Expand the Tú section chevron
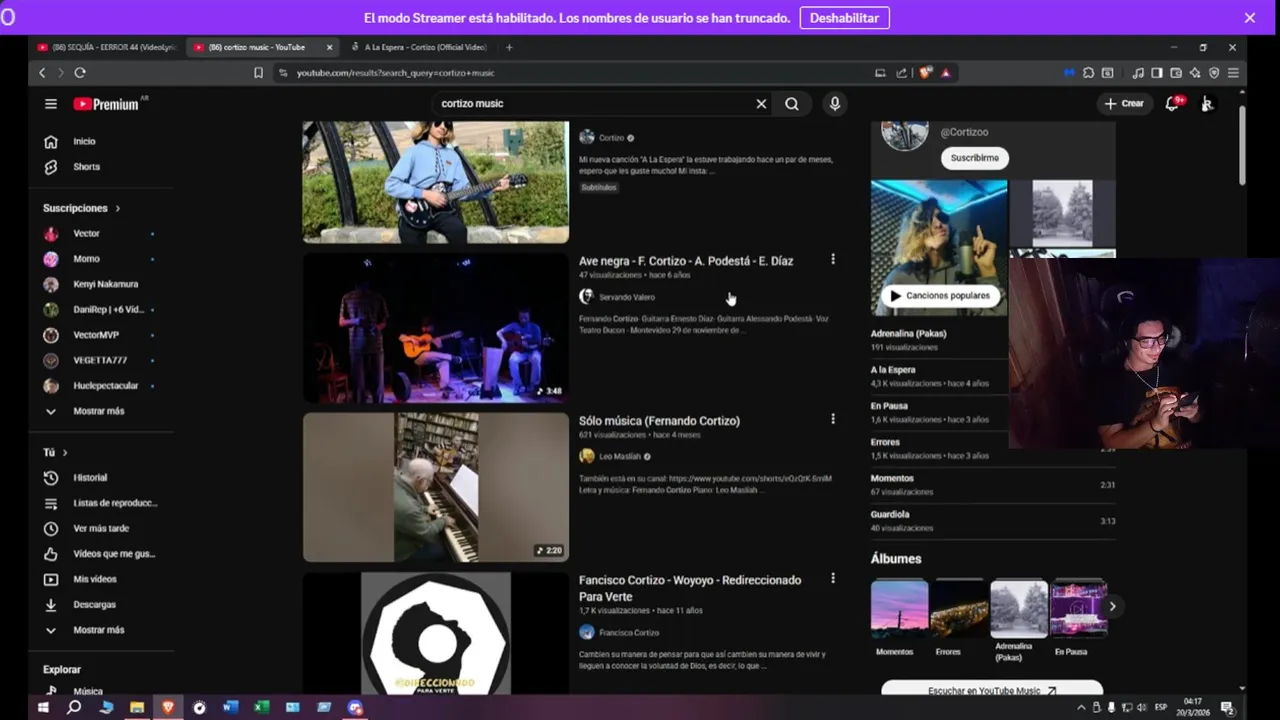Image resolution: width=1280 pixels, height=720 pixels. 65,453
